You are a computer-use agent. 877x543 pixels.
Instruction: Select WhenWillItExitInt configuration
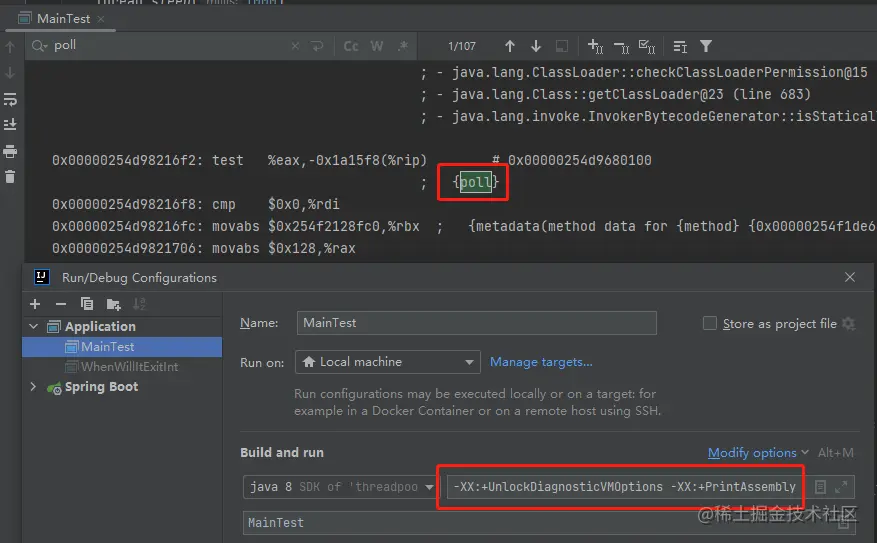tap(122, 367)
